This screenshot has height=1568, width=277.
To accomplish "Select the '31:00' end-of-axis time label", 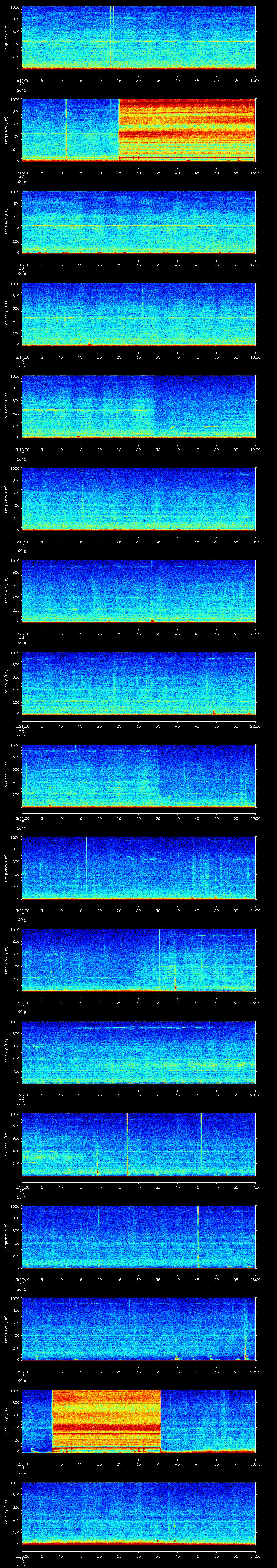I will (255, 1556).
